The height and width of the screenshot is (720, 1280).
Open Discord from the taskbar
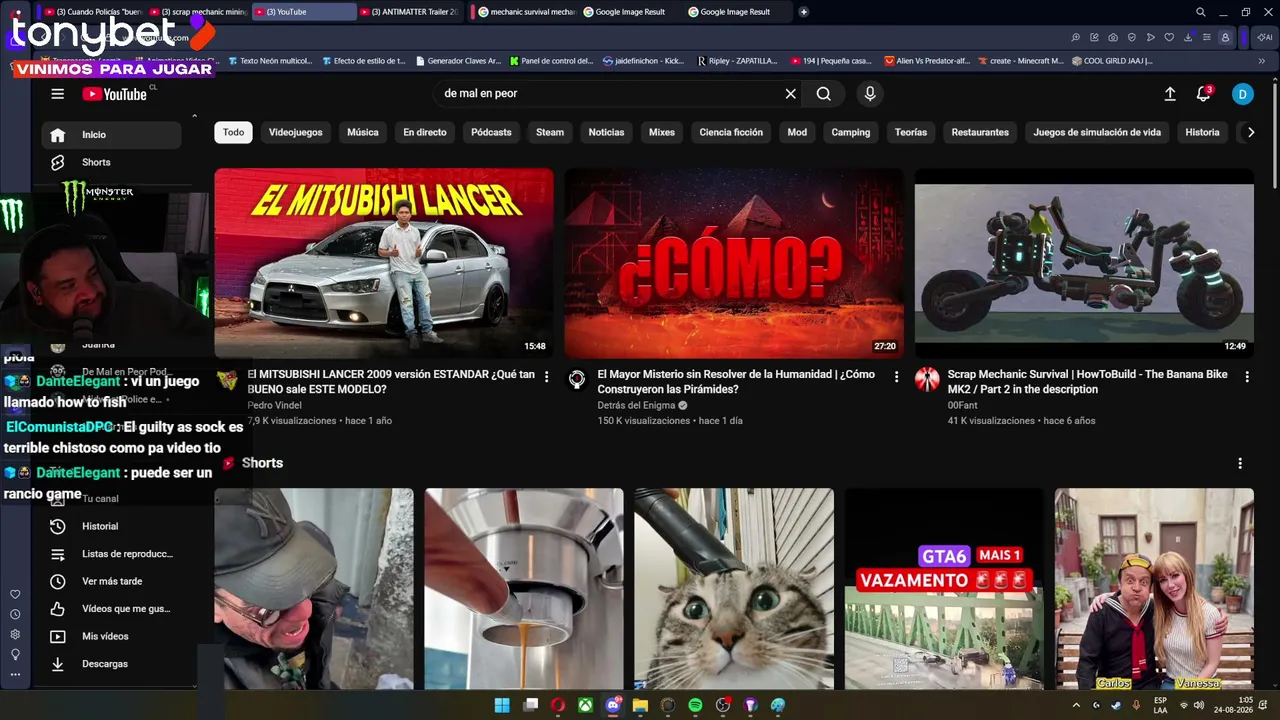(613, 705)
